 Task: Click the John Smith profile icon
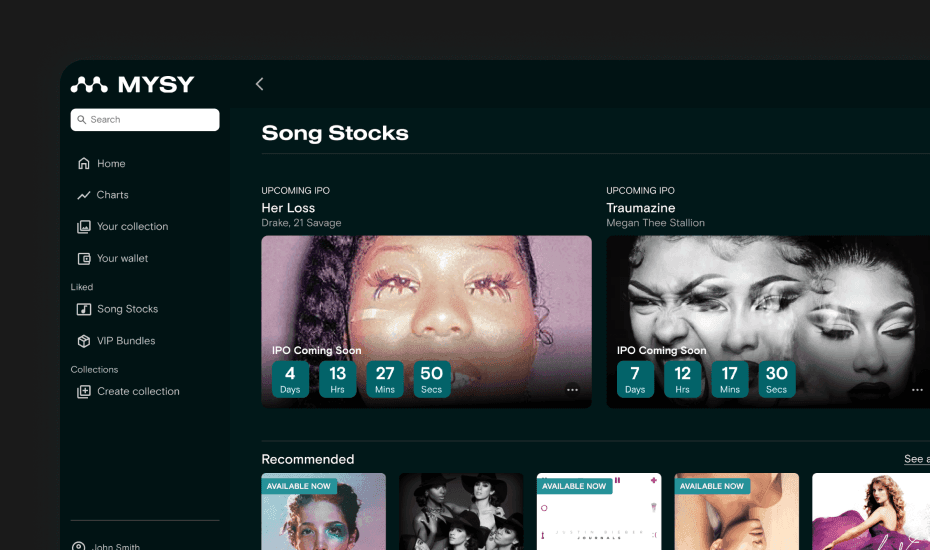coord(79,546)
